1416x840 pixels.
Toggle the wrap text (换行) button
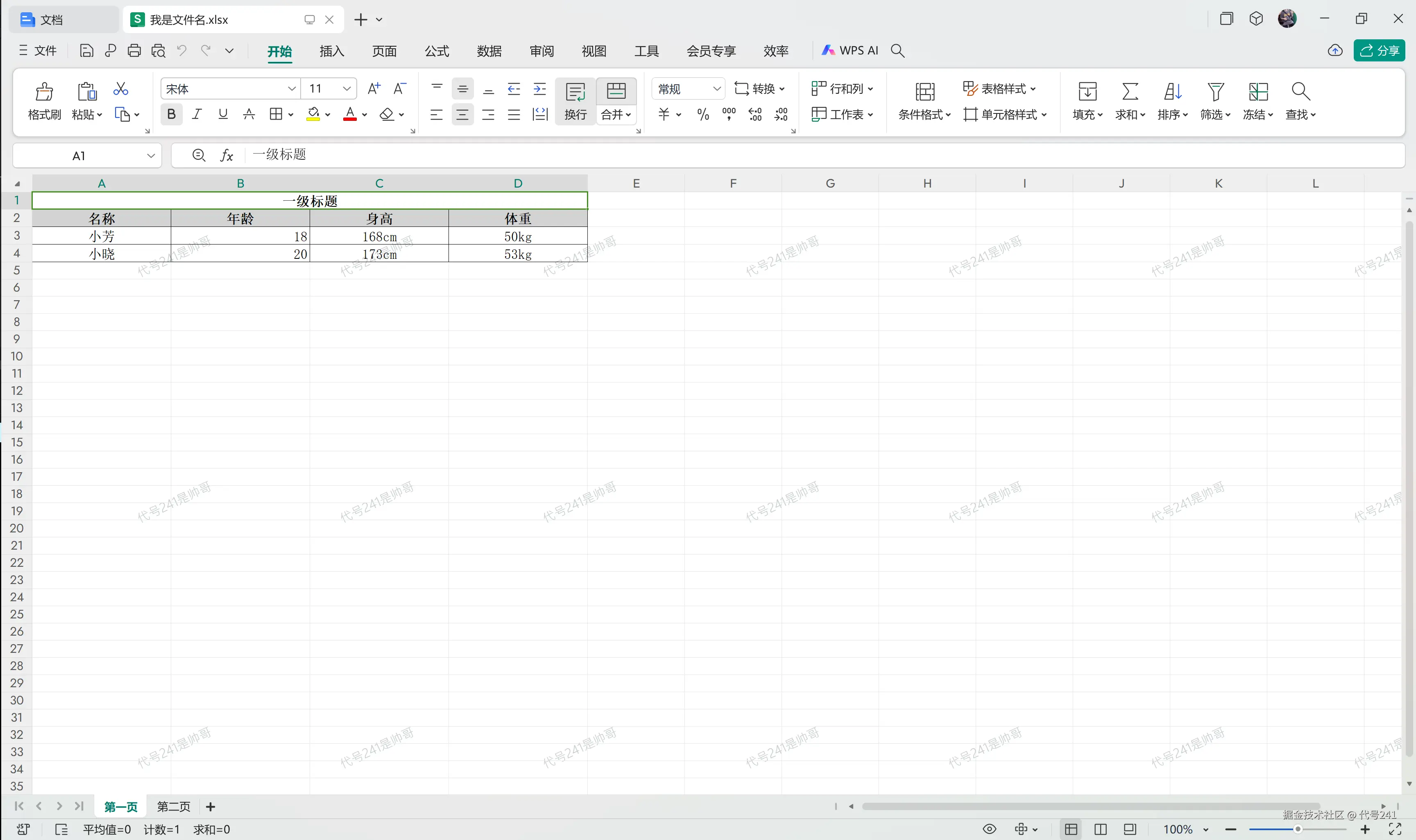575,101
